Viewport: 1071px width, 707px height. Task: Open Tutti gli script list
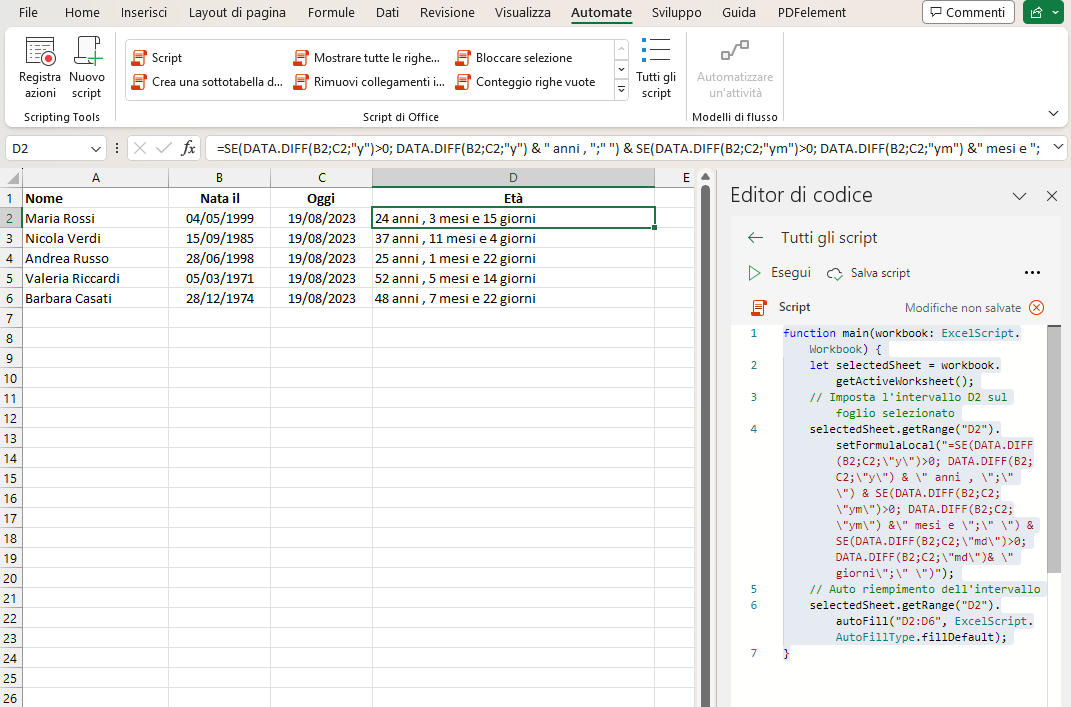point(656,68)
